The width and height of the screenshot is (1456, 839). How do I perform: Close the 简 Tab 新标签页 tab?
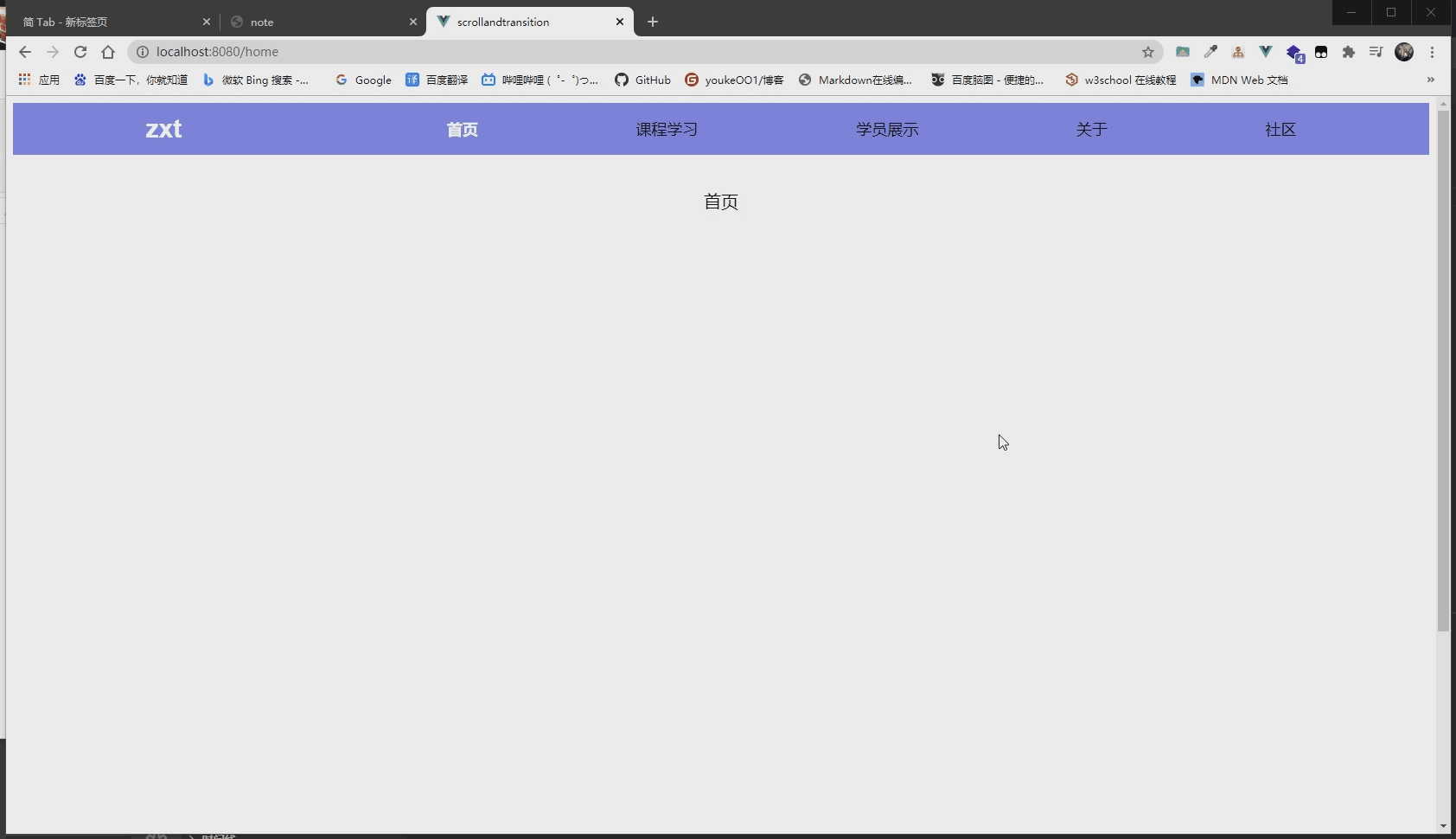(x=206, y=22)
